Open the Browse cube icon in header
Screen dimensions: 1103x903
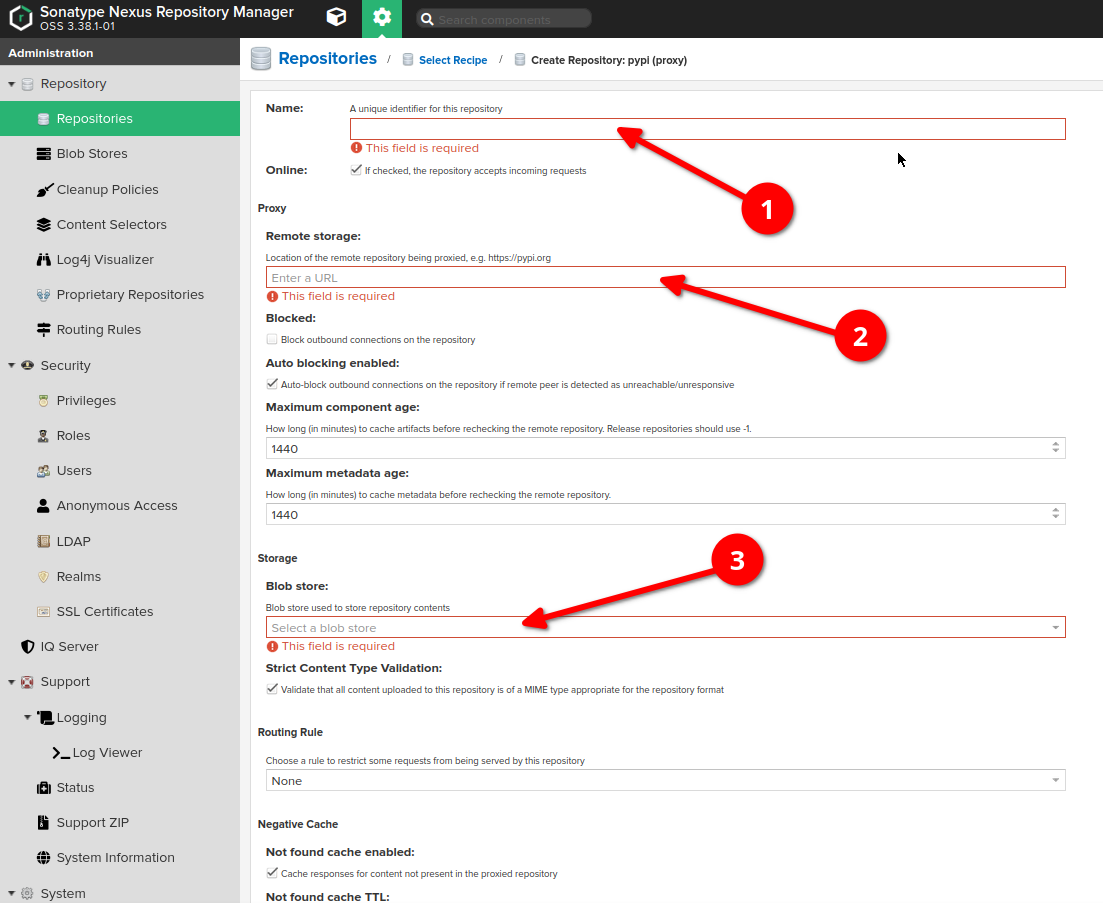point(336,17)
